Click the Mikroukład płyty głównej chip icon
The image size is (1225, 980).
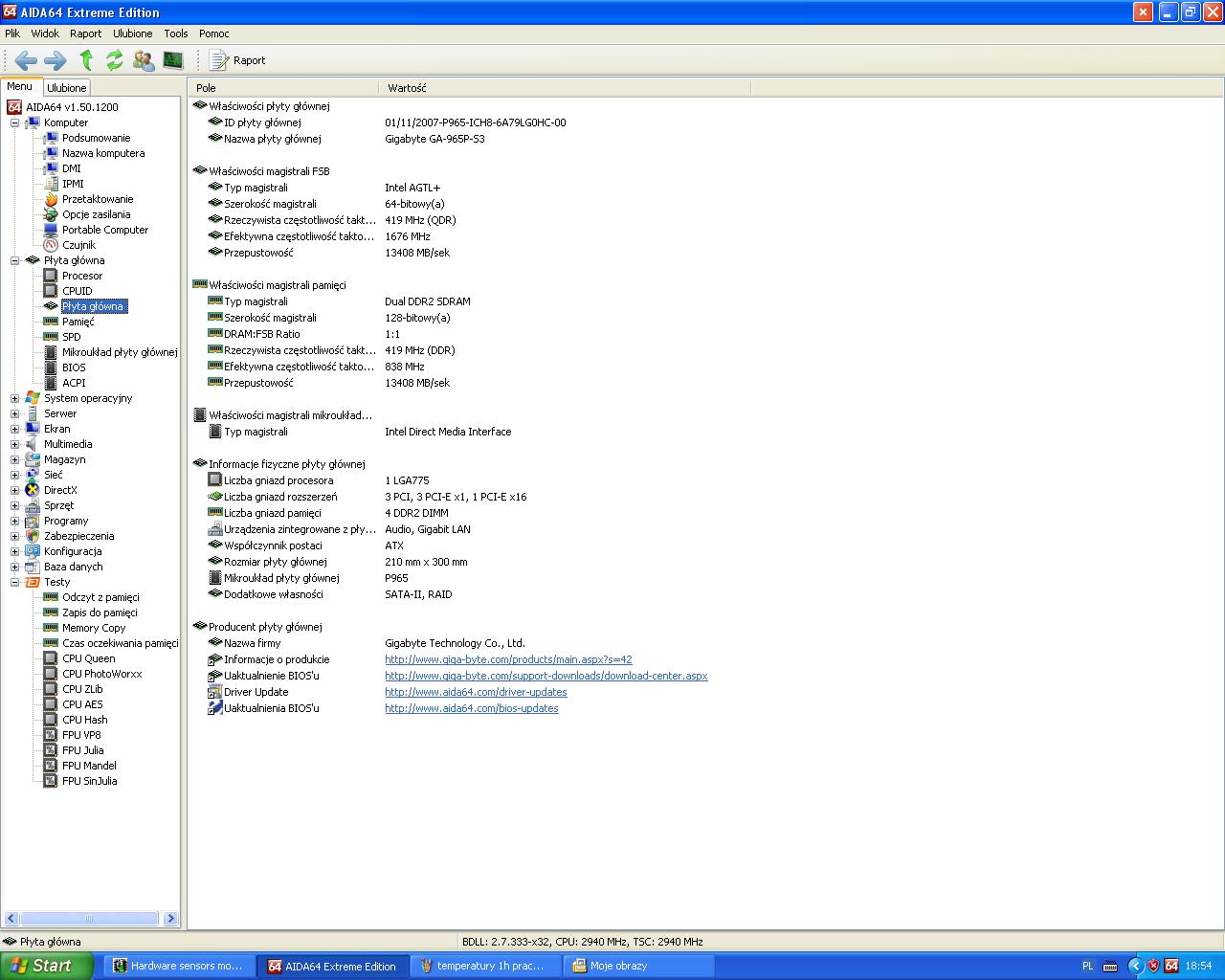[51, 352]
